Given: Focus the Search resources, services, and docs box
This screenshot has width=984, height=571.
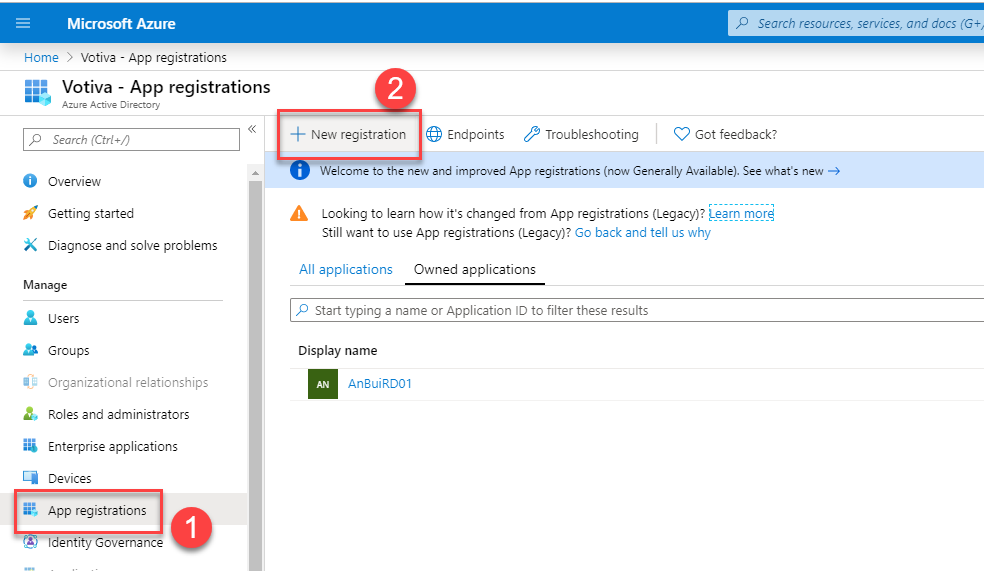Looking at the screenshot, I should 856,23.
